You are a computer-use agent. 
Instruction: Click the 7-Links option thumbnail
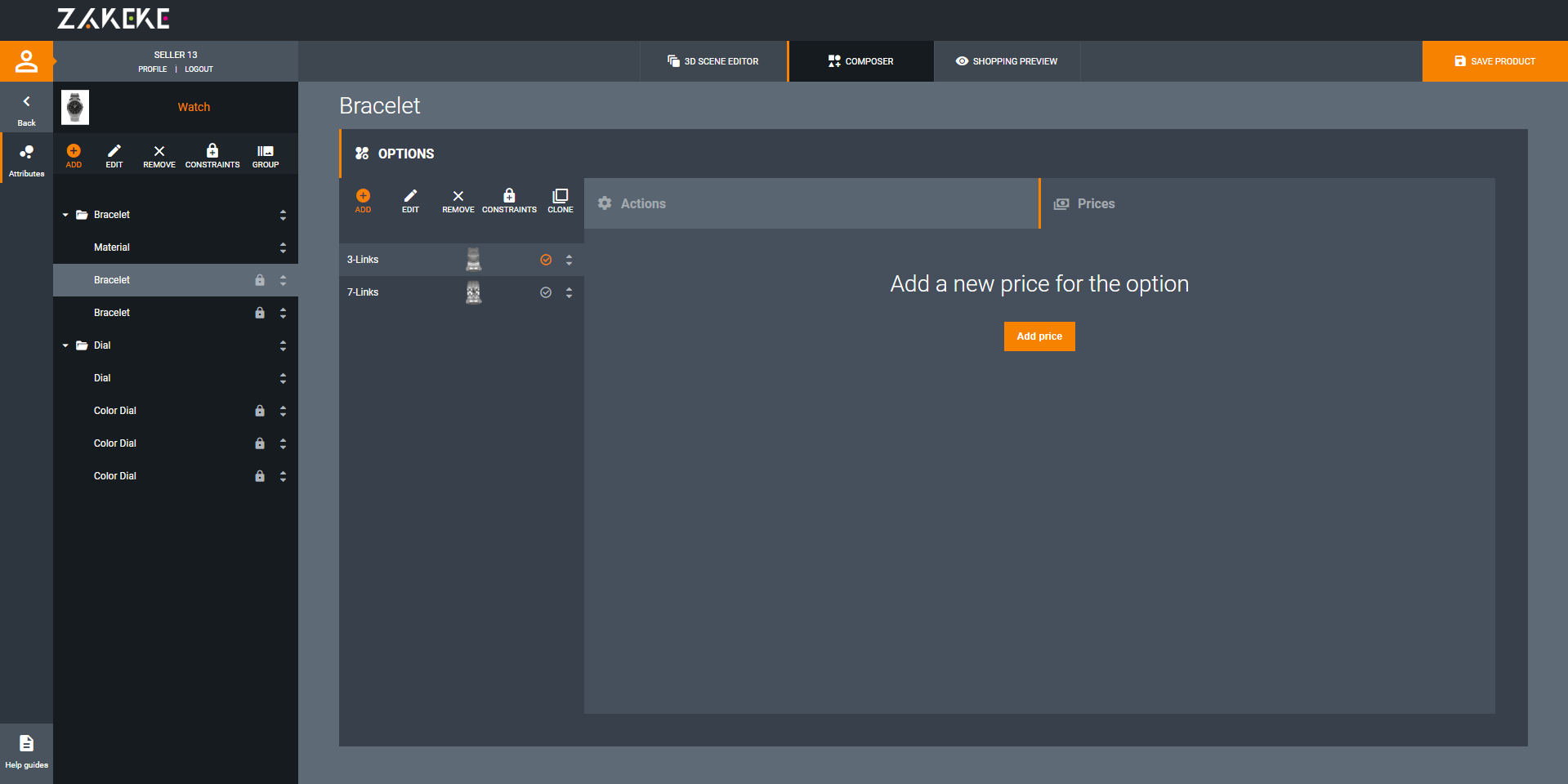point(473,292)
